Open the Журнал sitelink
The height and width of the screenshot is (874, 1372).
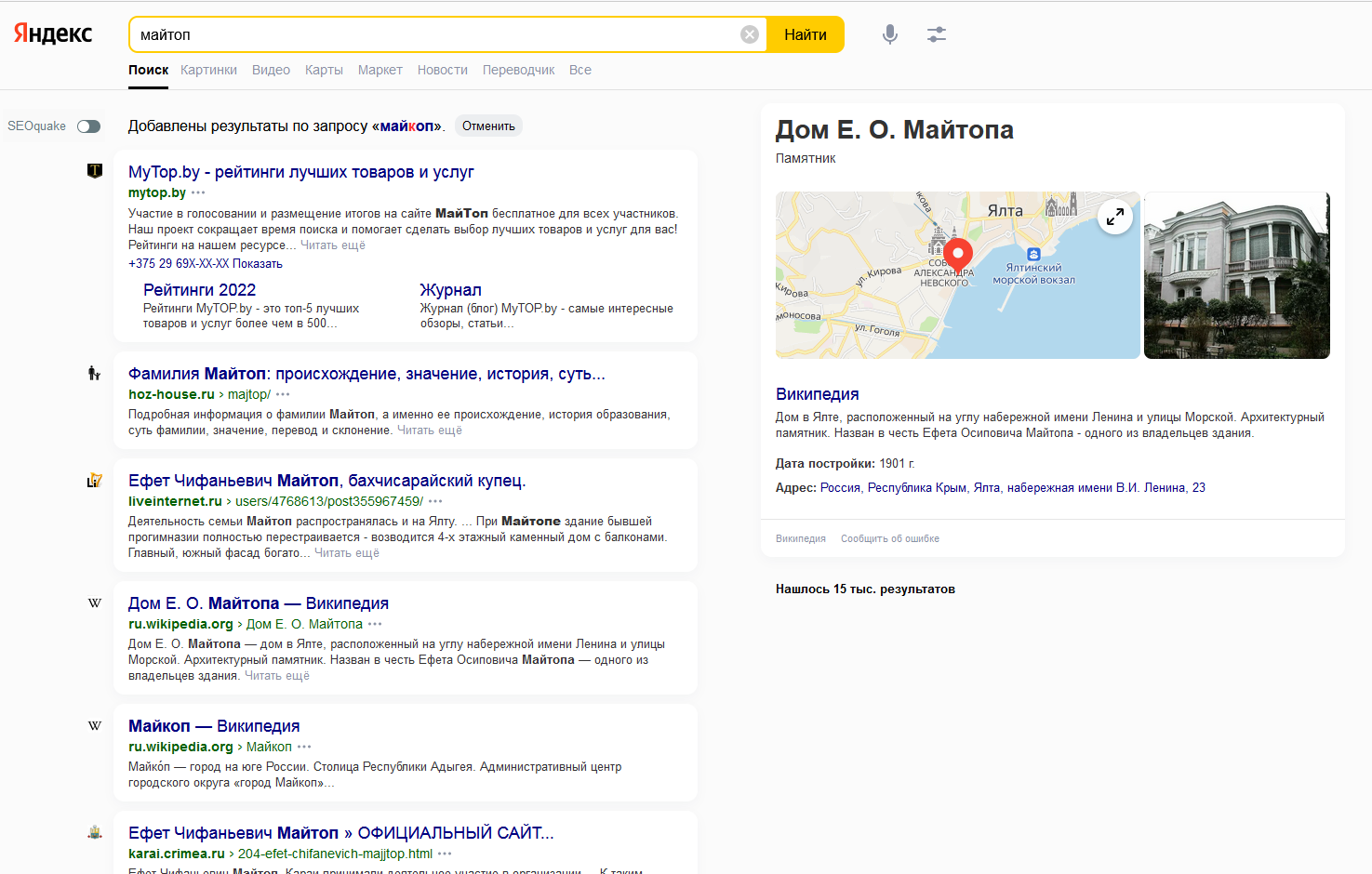pyautogui.click(x=450, y=290)
